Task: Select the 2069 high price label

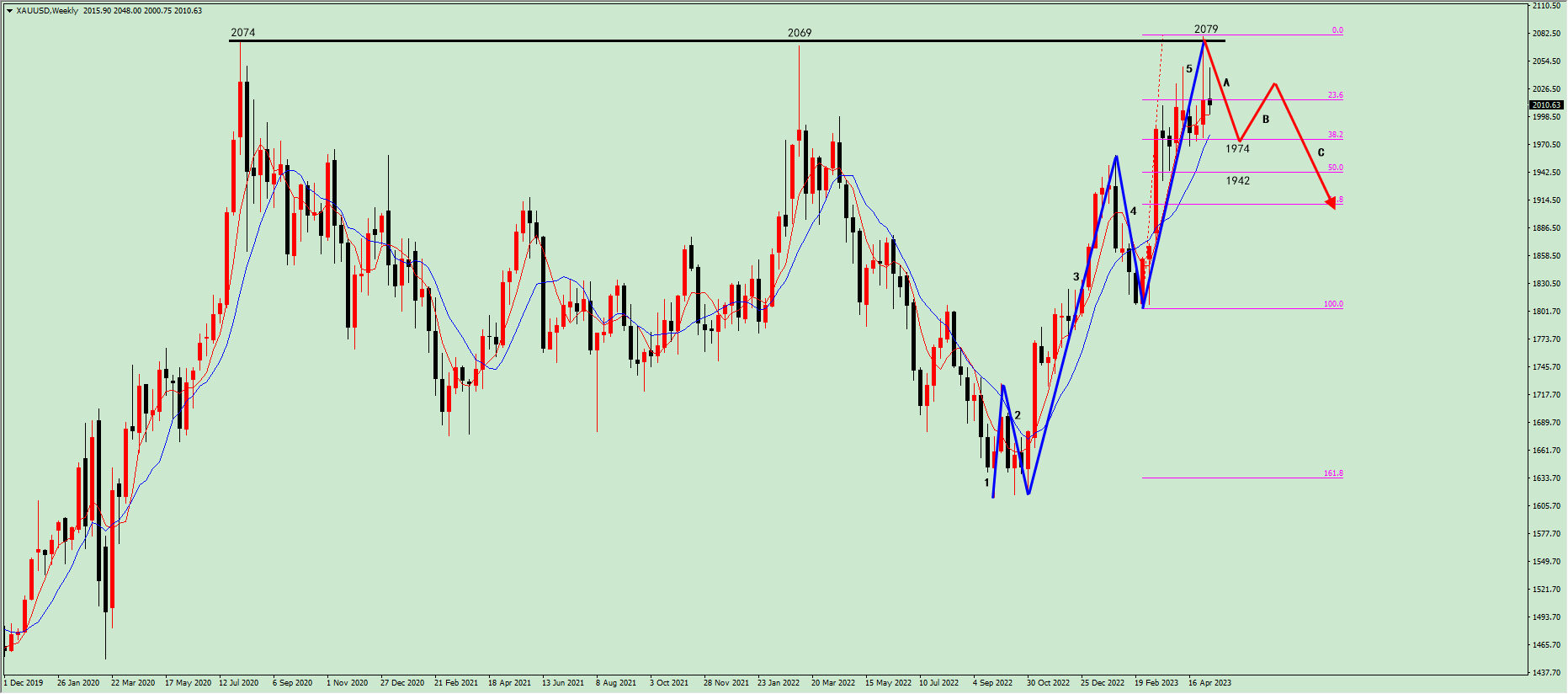Action: click(x=800, y=33)
